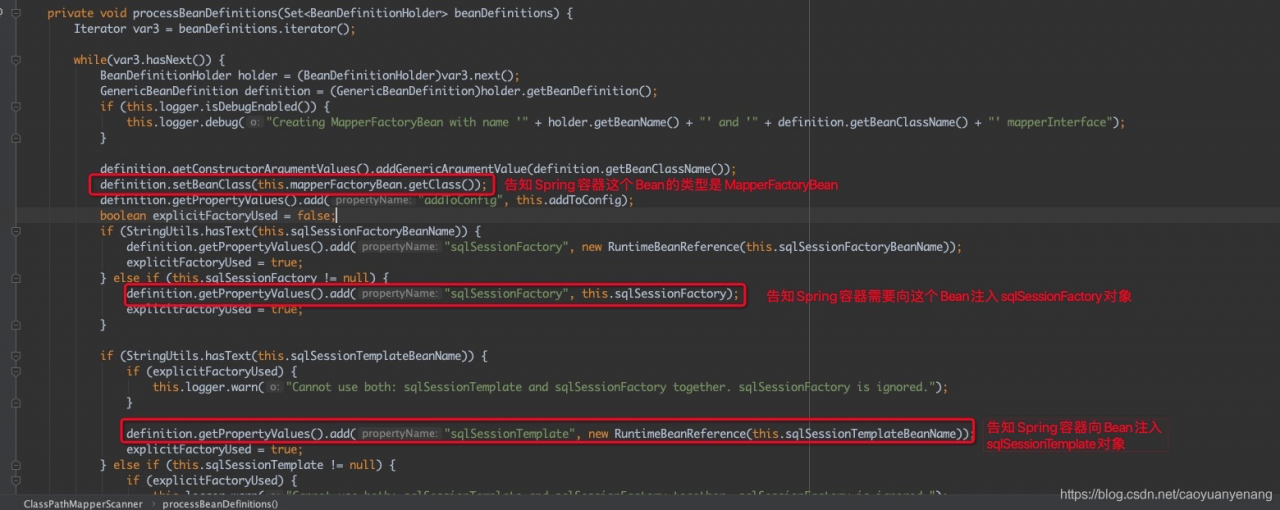Click the logger.warn "Cannot use both" line

(549, 387)
